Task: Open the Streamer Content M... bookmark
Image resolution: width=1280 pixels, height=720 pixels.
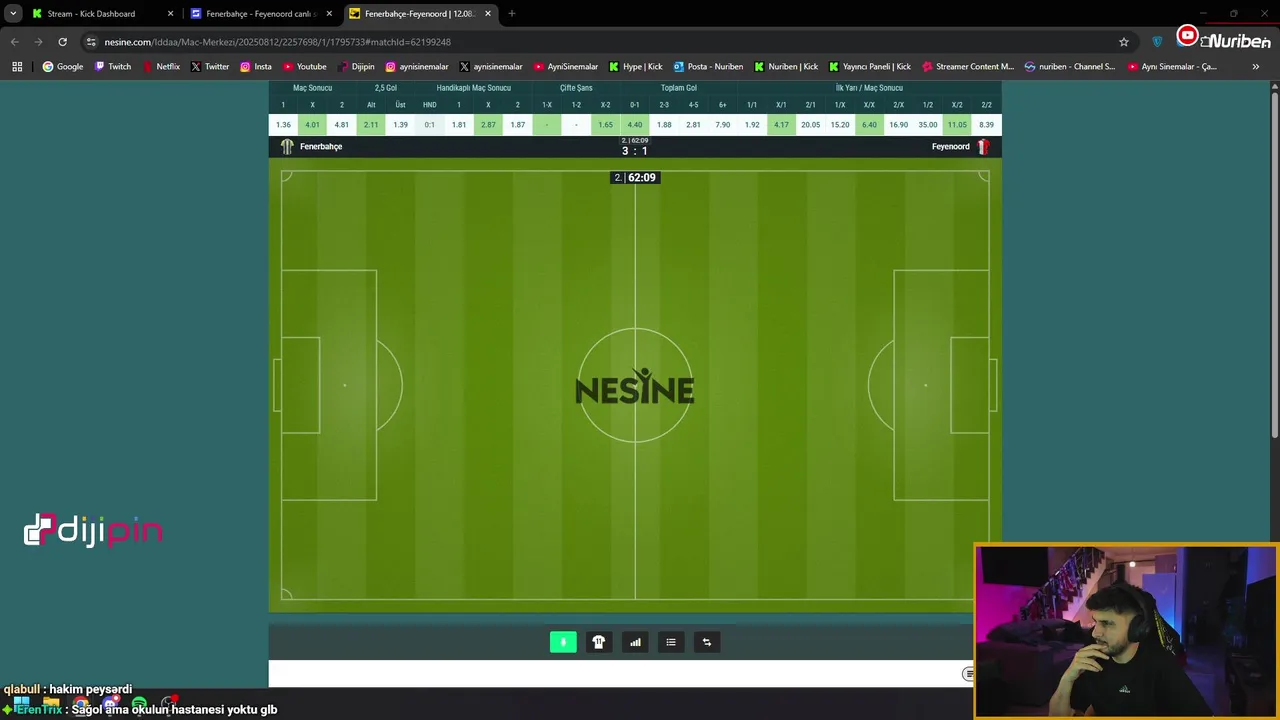Action: point(968,67)
